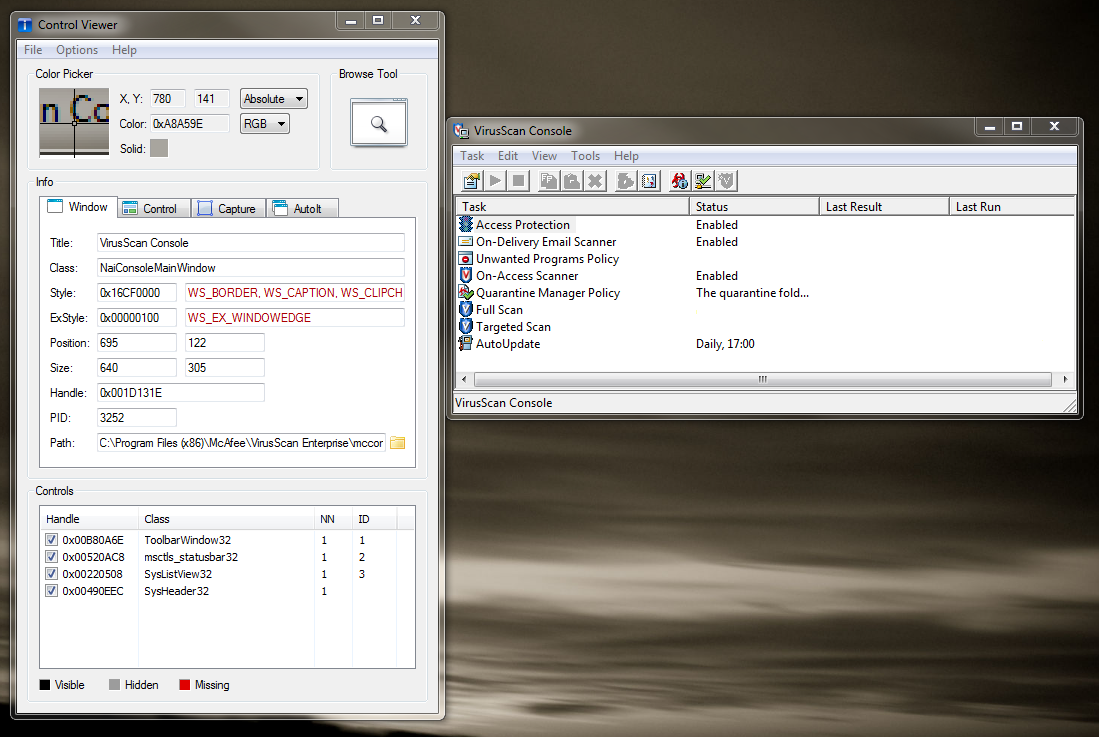The image size is (1099, 737).
Task: Uncheck the ToolbarWindow32 control checkbox
Action: point(52,540)
